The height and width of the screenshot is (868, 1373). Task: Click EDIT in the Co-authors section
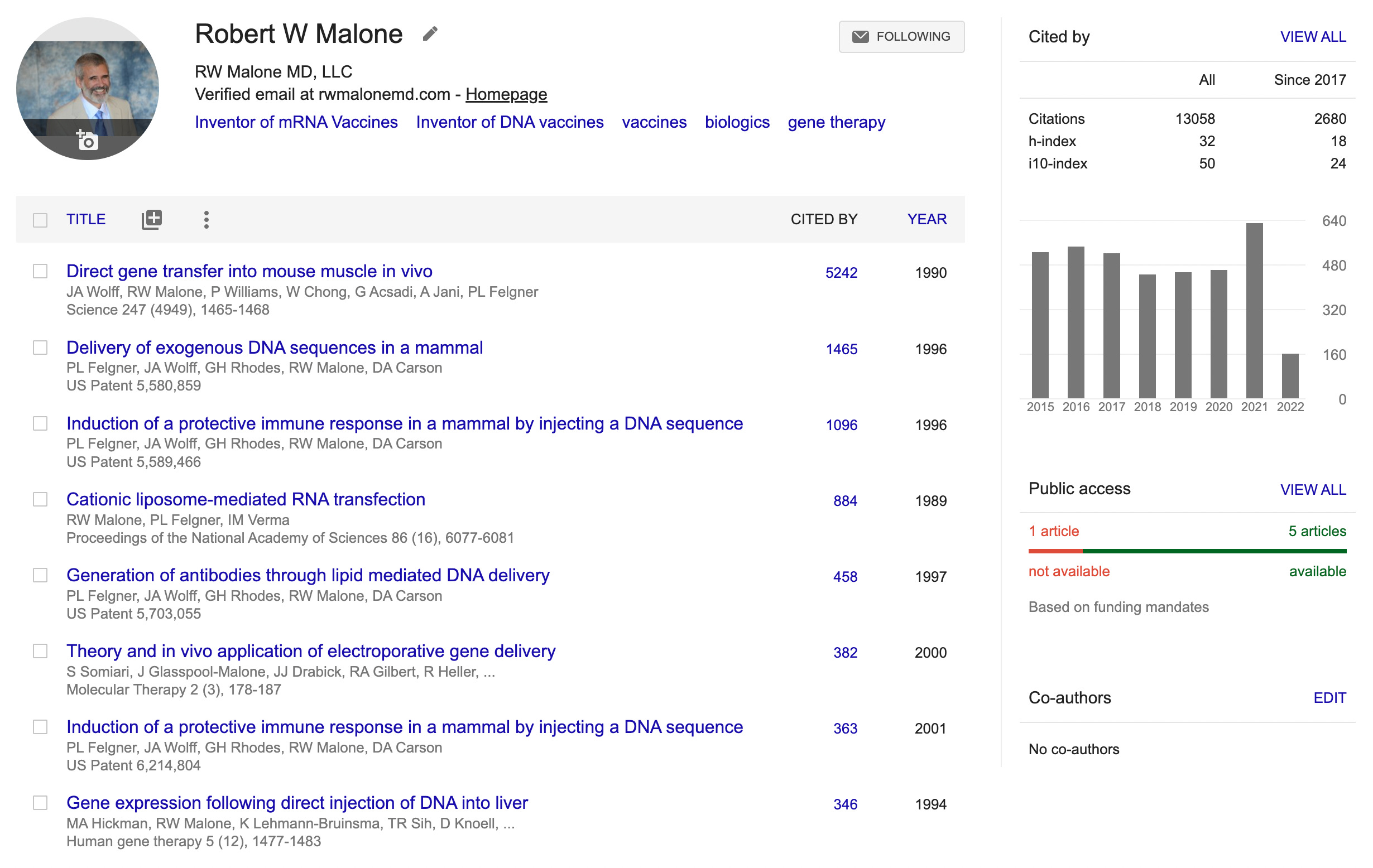pos(1329,698)
